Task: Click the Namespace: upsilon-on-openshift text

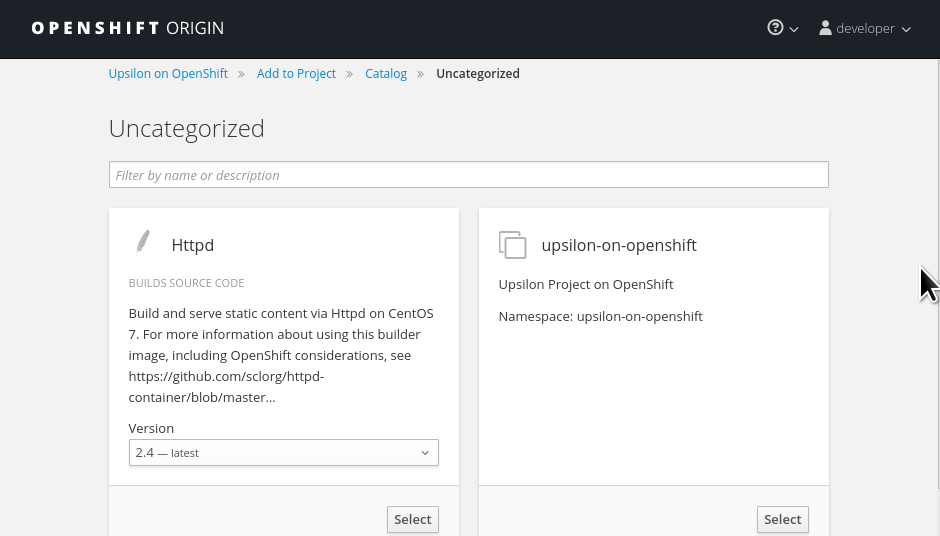Action: [x=601, y=317]
